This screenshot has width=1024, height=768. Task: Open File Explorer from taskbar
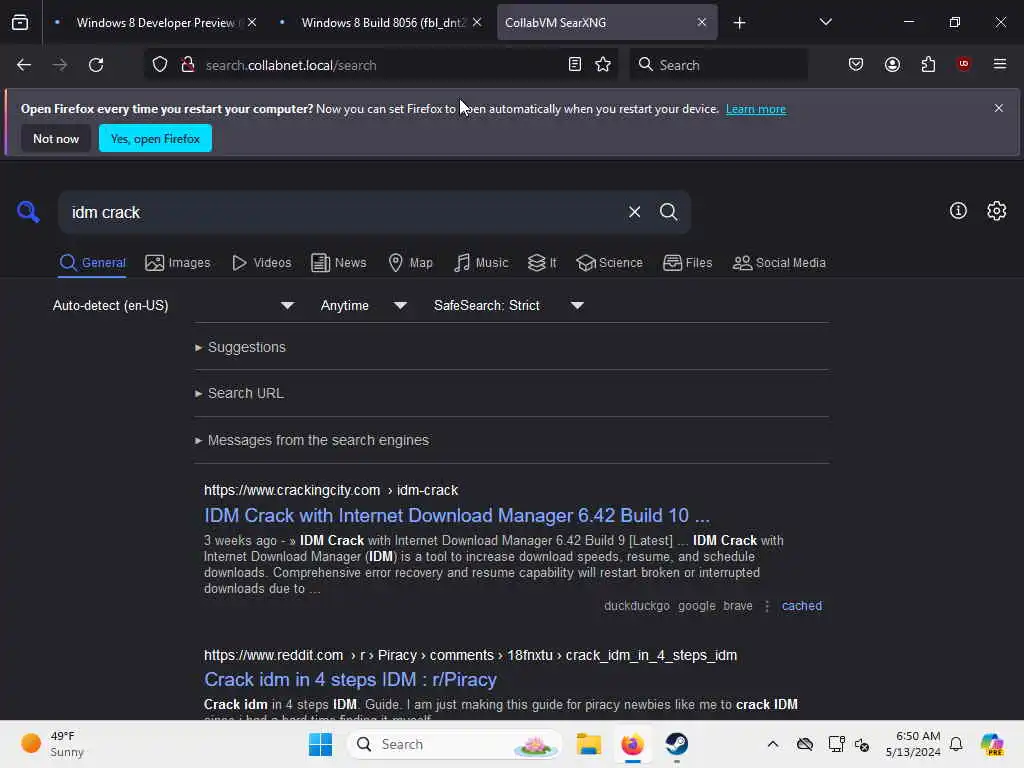[x=588, y=744]
